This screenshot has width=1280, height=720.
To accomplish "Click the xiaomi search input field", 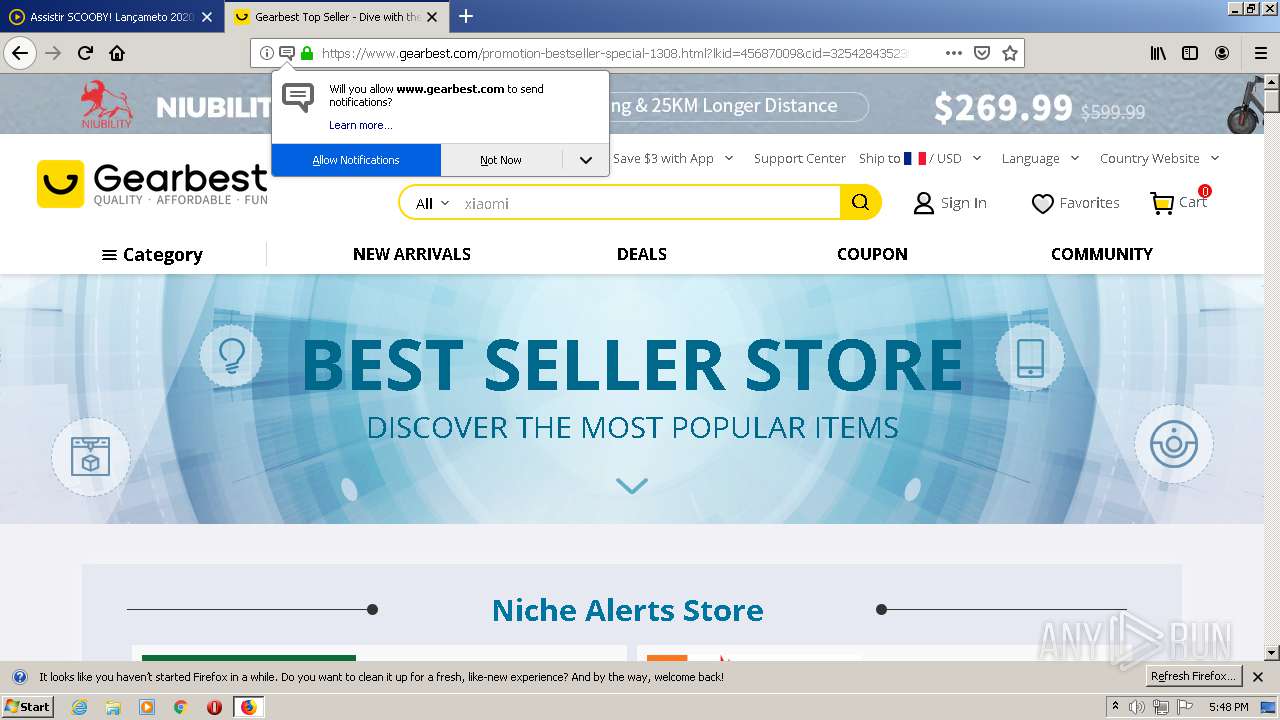I will (x=650, y=203).
